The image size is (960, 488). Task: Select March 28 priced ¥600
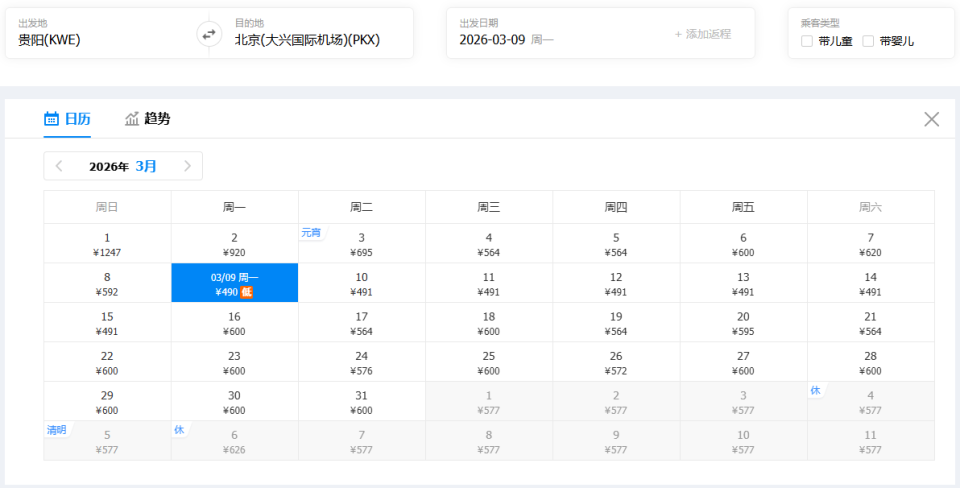871,362
